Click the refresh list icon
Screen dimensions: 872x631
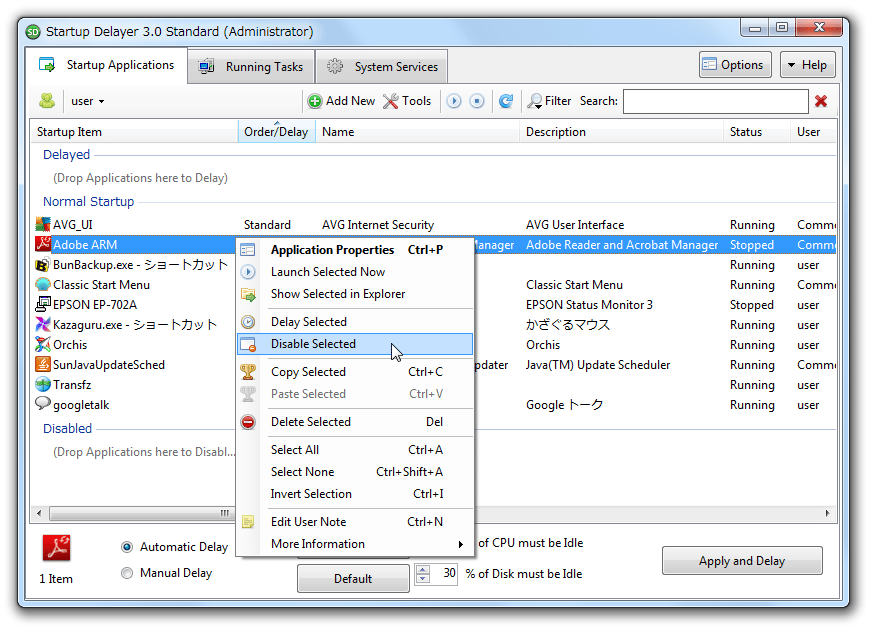click(506, 101)
